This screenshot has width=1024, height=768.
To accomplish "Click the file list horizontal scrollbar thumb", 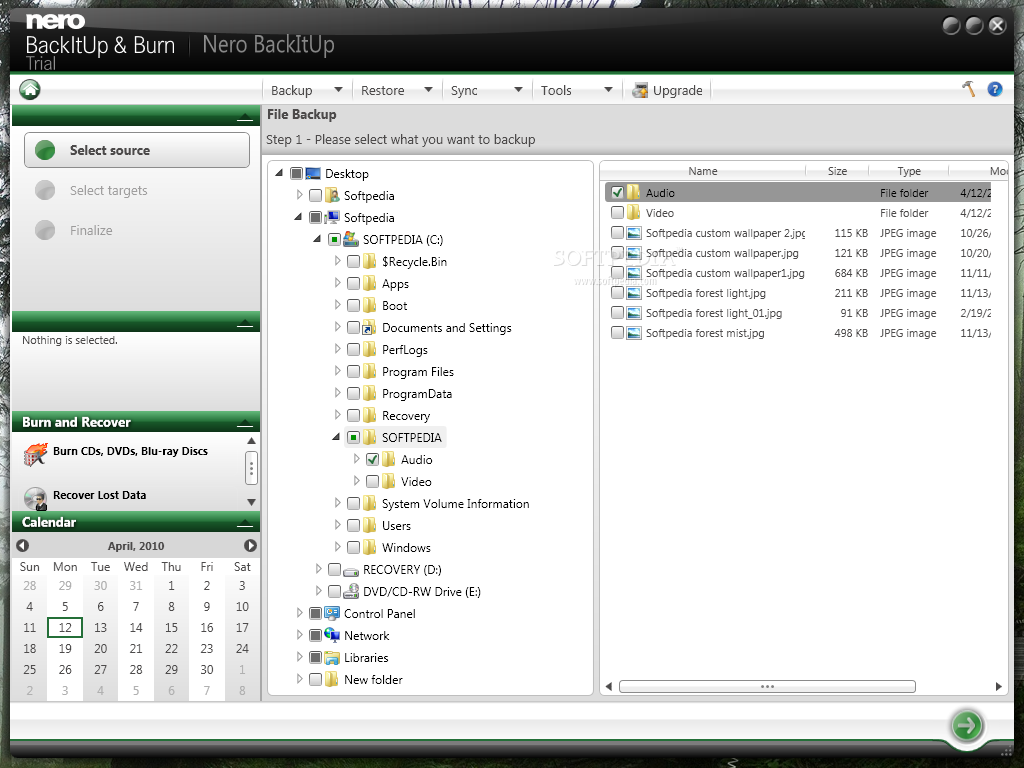I will coord(767,686).
